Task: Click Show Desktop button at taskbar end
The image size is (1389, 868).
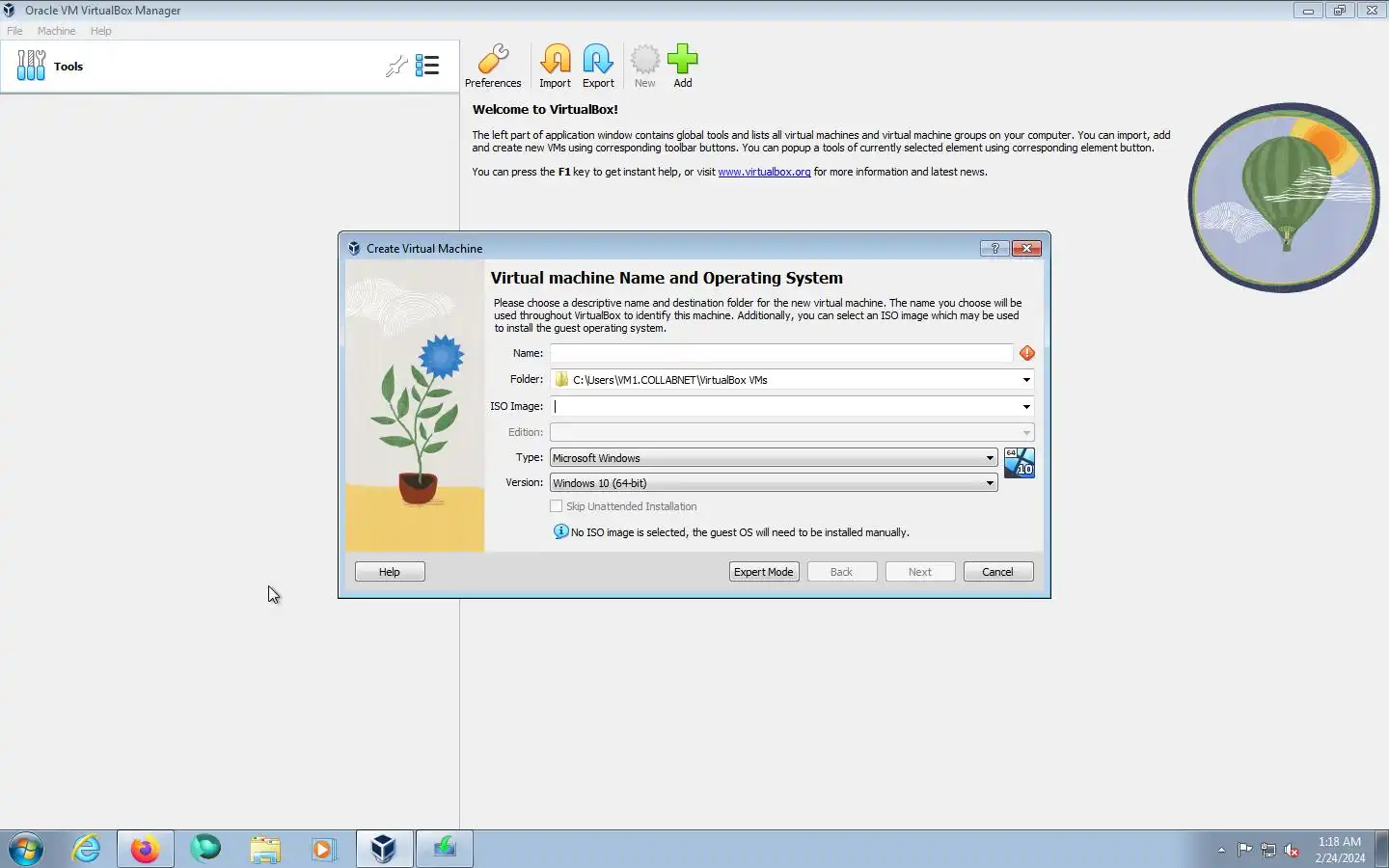Action: coord(1381,849)
